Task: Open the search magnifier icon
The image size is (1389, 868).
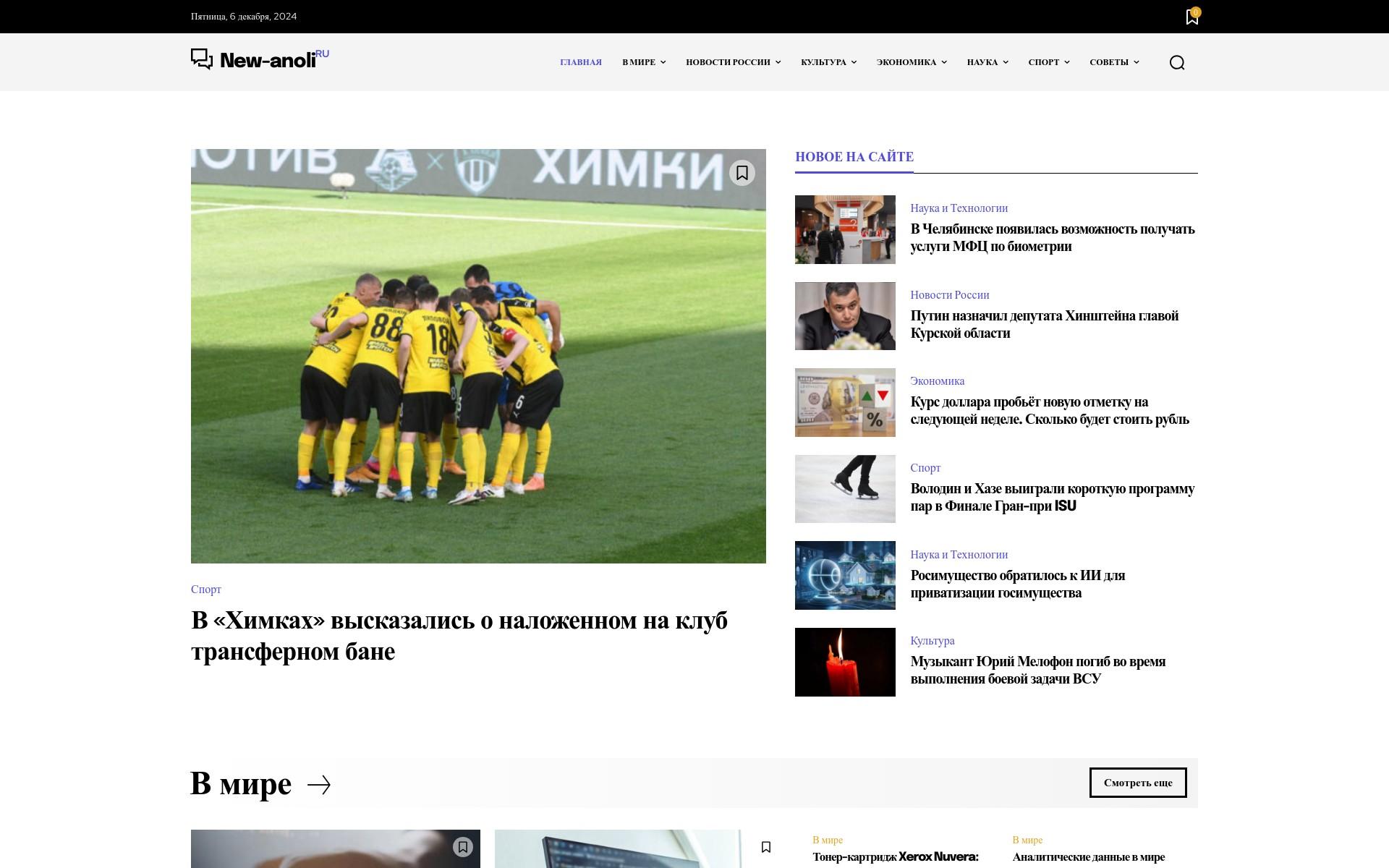Action: point(1177,62)
